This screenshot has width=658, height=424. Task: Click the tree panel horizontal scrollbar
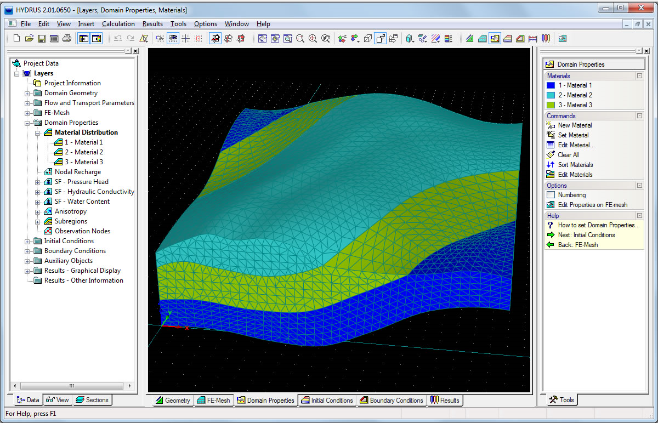72,385
